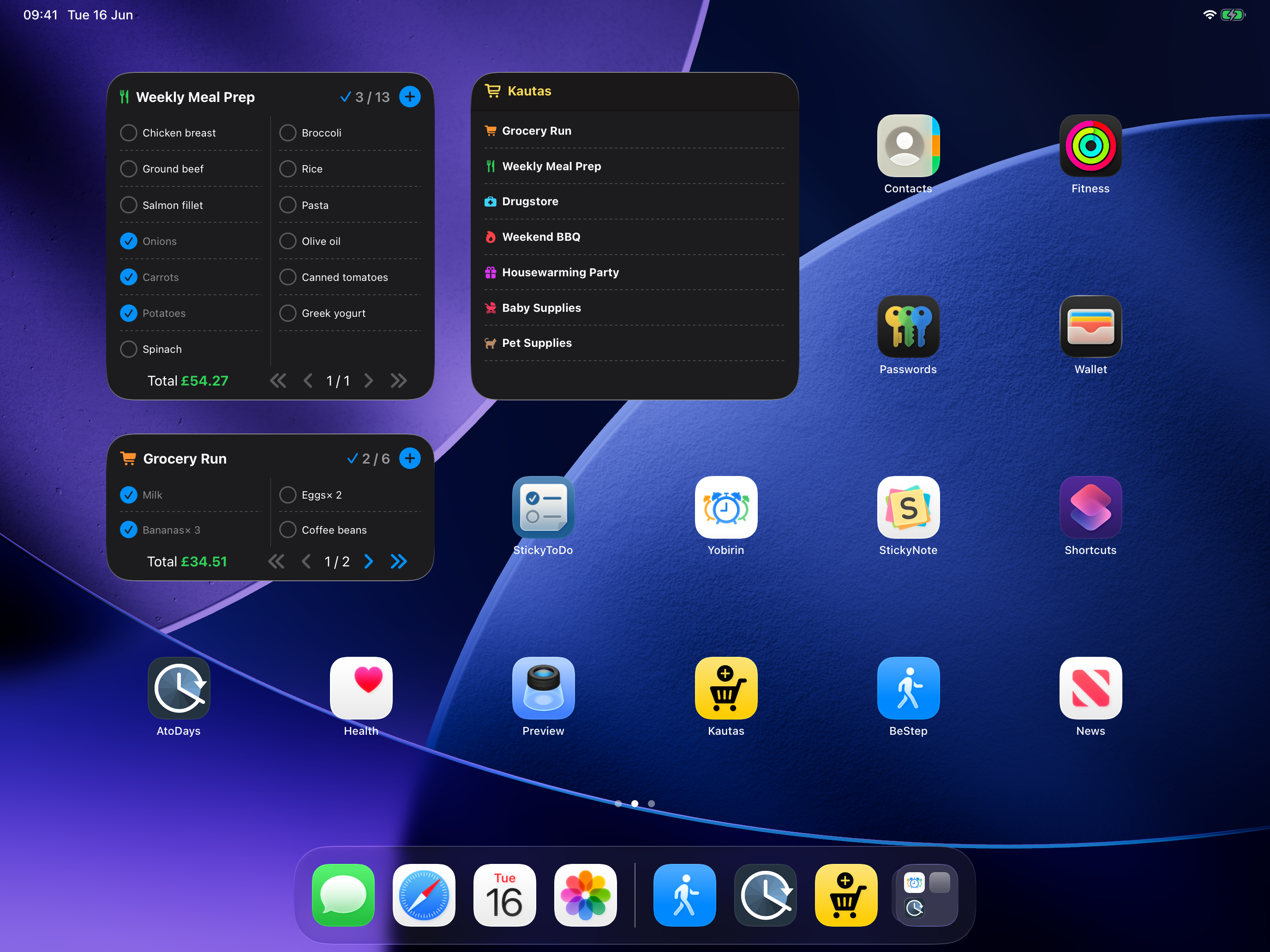Screen dimensions: 1270x952
Task: Open Safari in the dock
Action: (x=424, y=895)
